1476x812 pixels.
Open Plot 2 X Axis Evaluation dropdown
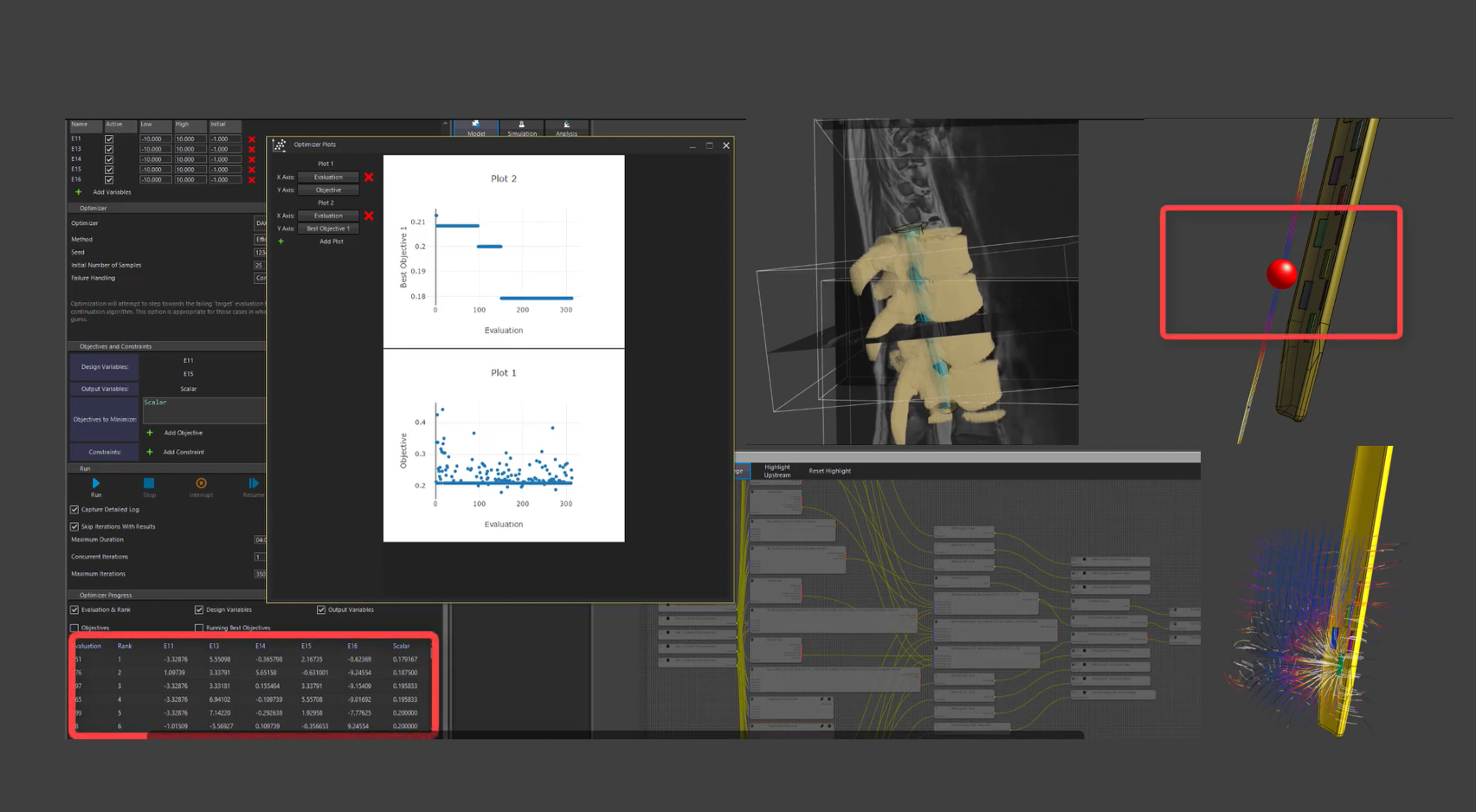pyautogui.click(x=328, y=216)
